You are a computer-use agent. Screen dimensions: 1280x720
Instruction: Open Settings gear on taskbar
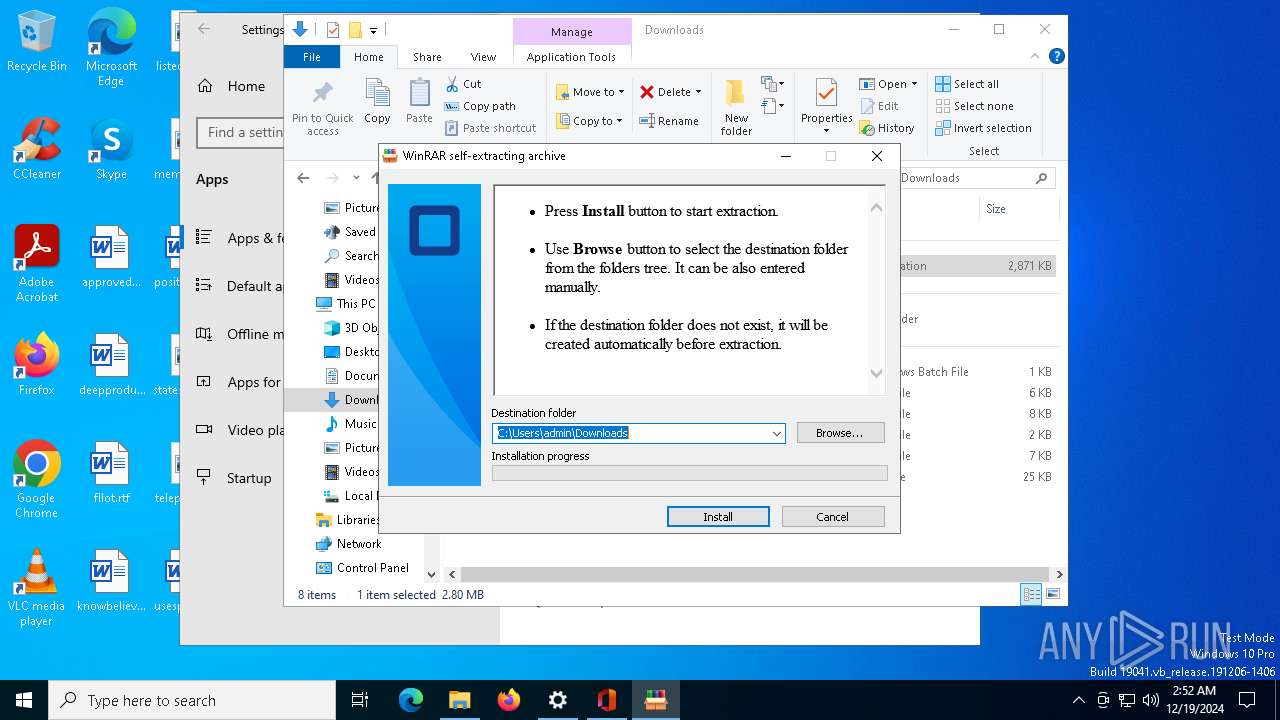pyautogui.click(x=558, y=700)
